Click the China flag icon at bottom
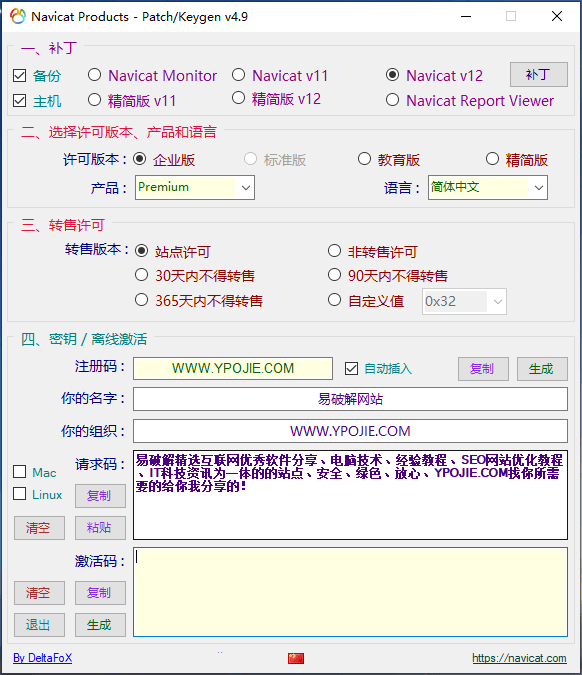This screenshot has height=675, width=582. click(296, 658)
